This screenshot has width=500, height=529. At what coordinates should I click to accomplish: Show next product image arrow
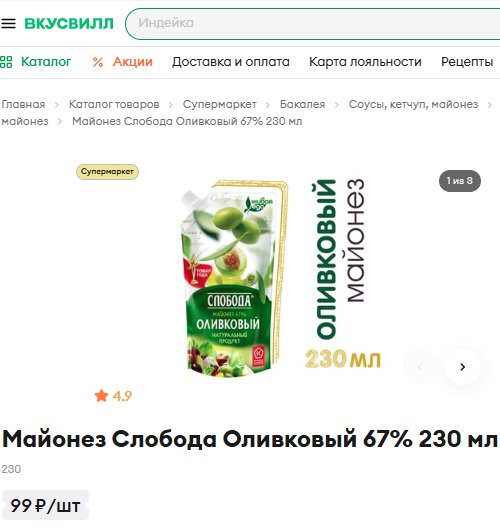(463, 367)
